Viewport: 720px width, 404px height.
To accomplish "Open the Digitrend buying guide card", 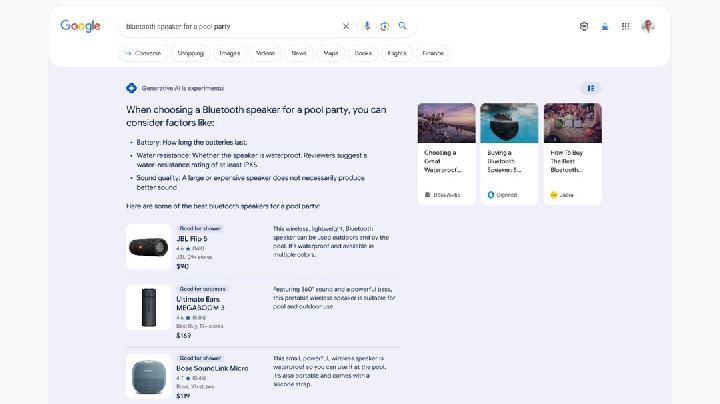I will [x=509, y=154].
